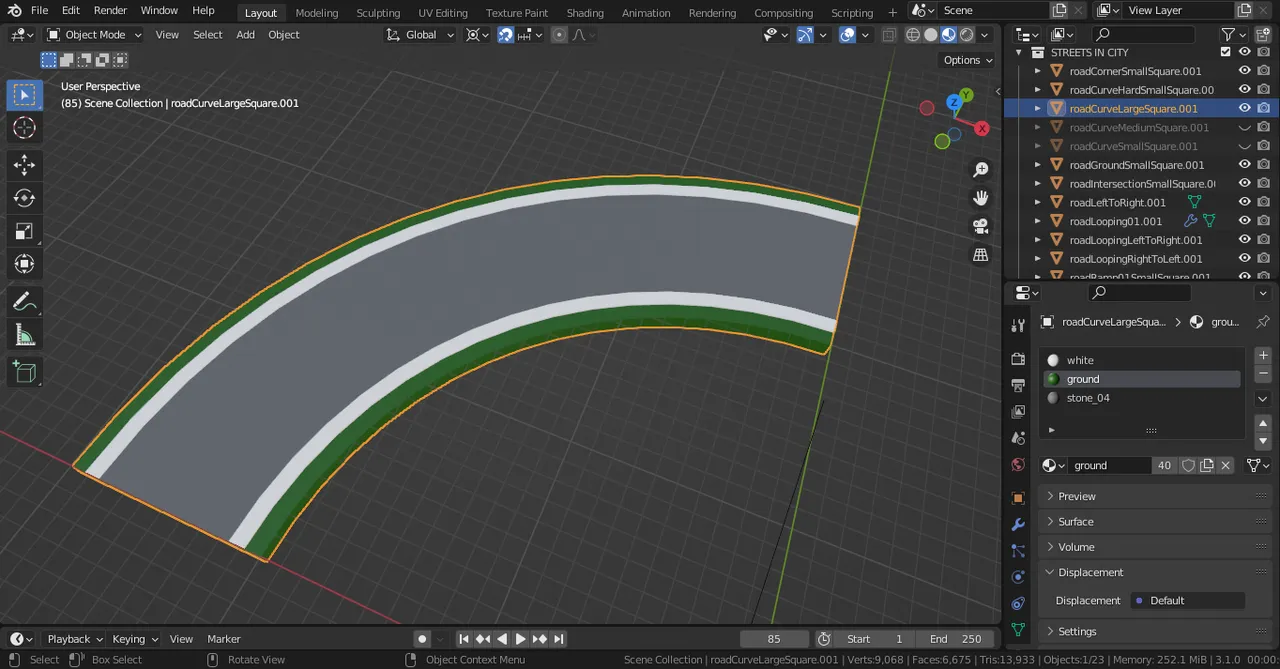Open the Render properties tab

tap(1018, 359)
